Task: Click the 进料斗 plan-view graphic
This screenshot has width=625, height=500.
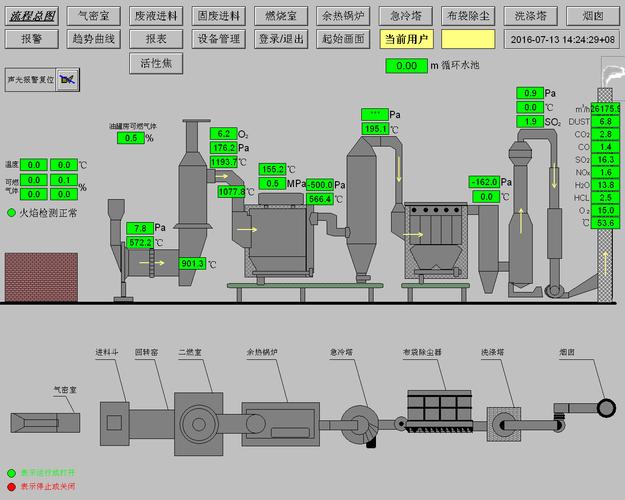Action: (114, 423)
